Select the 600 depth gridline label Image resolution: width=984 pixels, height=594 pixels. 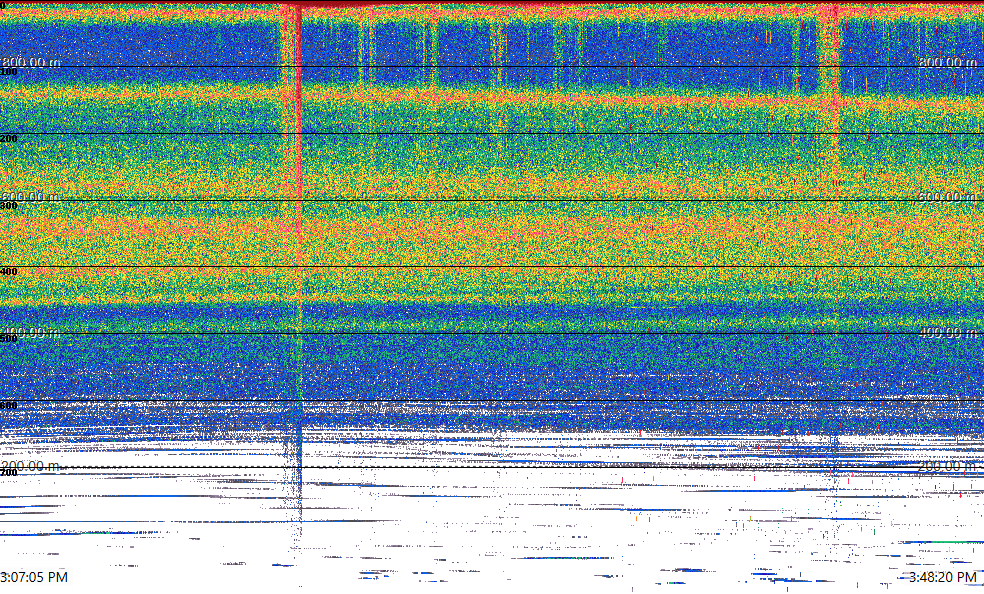tap(9, 405)
